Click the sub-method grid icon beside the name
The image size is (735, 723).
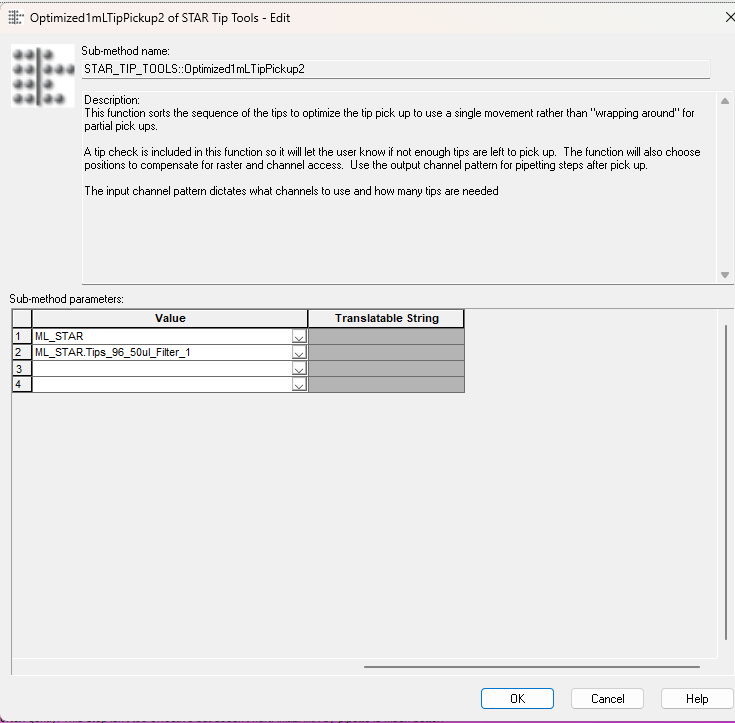[x=43, y=76]
